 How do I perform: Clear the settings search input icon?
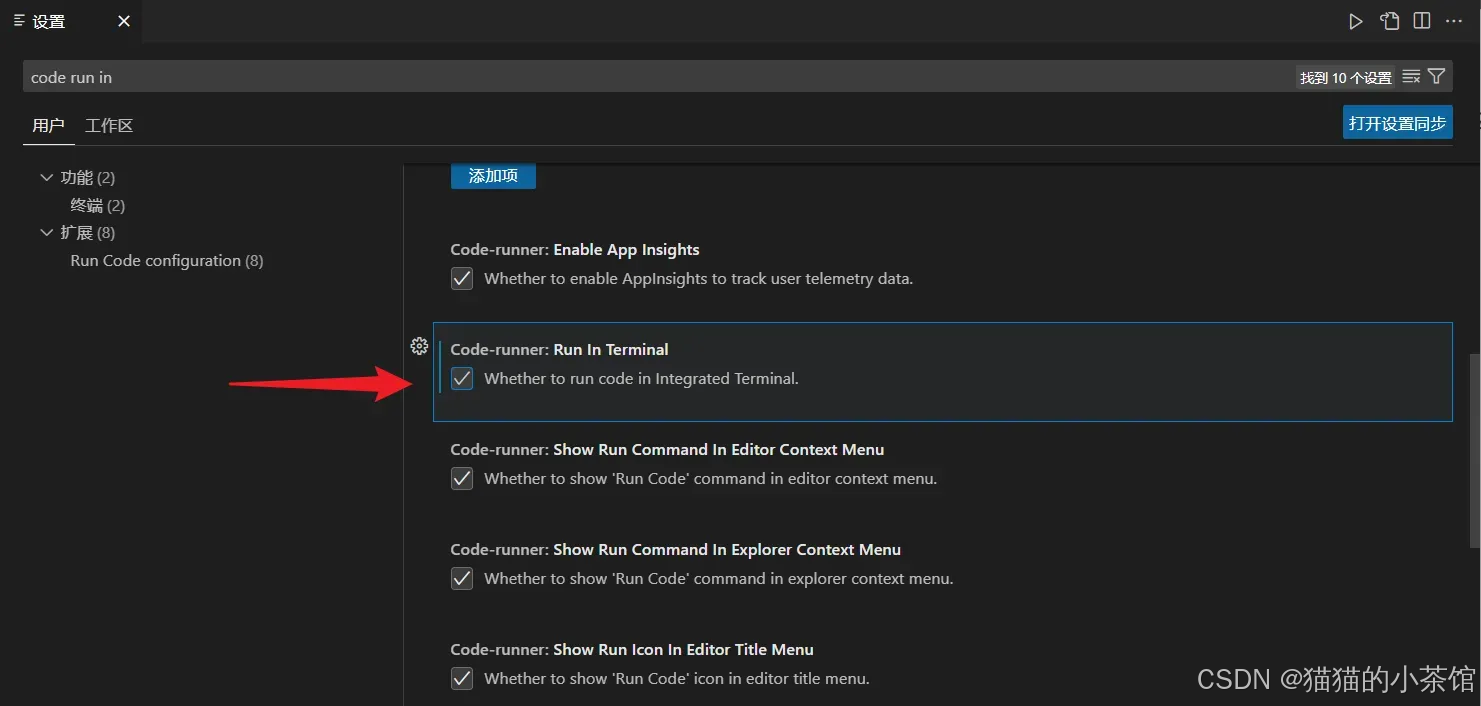[x=1411, y=77]
